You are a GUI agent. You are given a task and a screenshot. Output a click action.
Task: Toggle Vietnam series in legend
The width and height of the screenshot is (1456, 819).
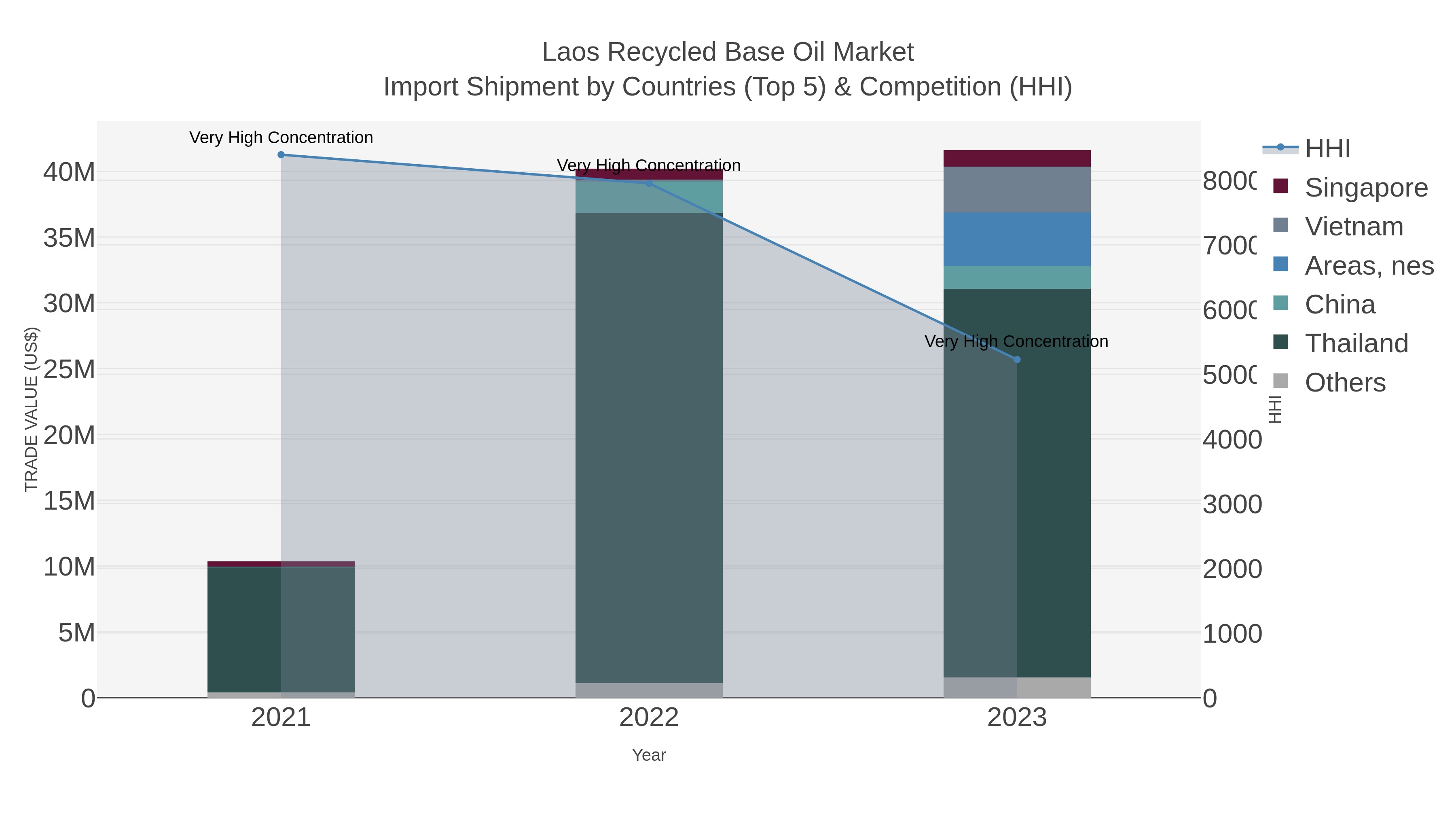pyautogui.click(x=1338, y=226)
